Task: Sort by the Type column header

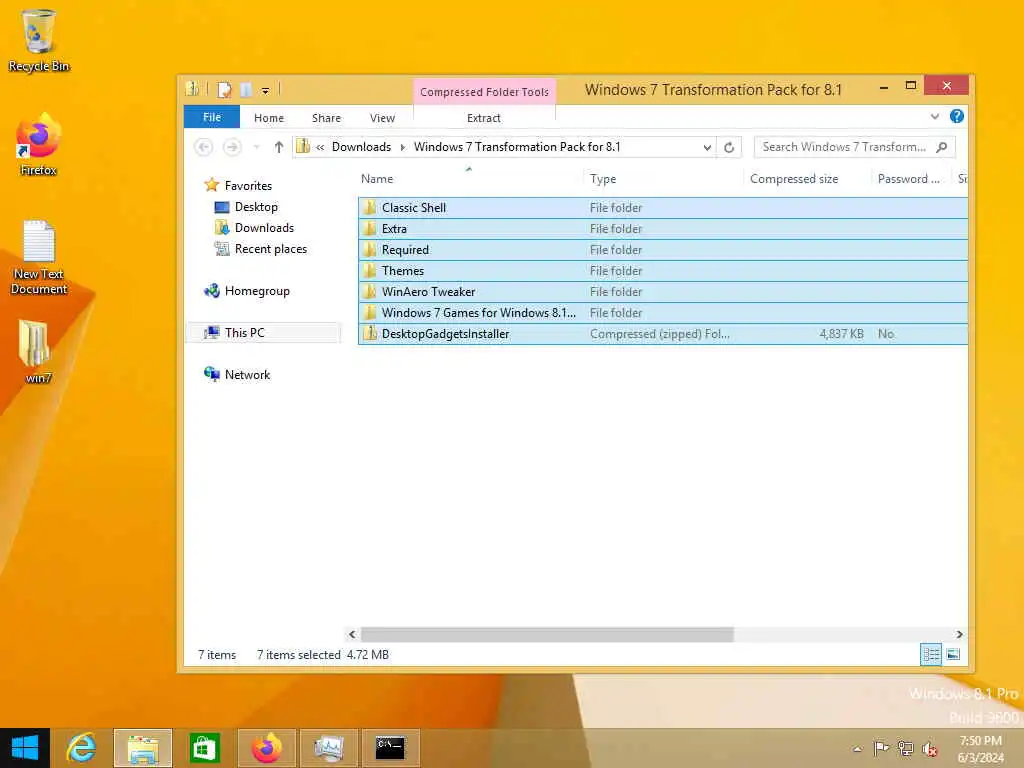Action: tap(663, 178)
